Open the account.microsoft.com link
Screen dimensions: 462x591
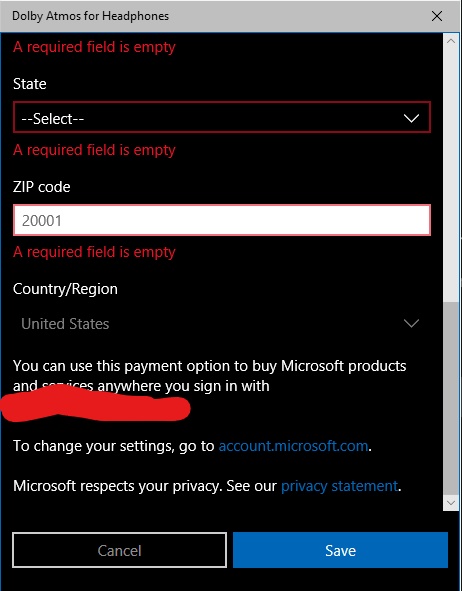pos(293,446)
